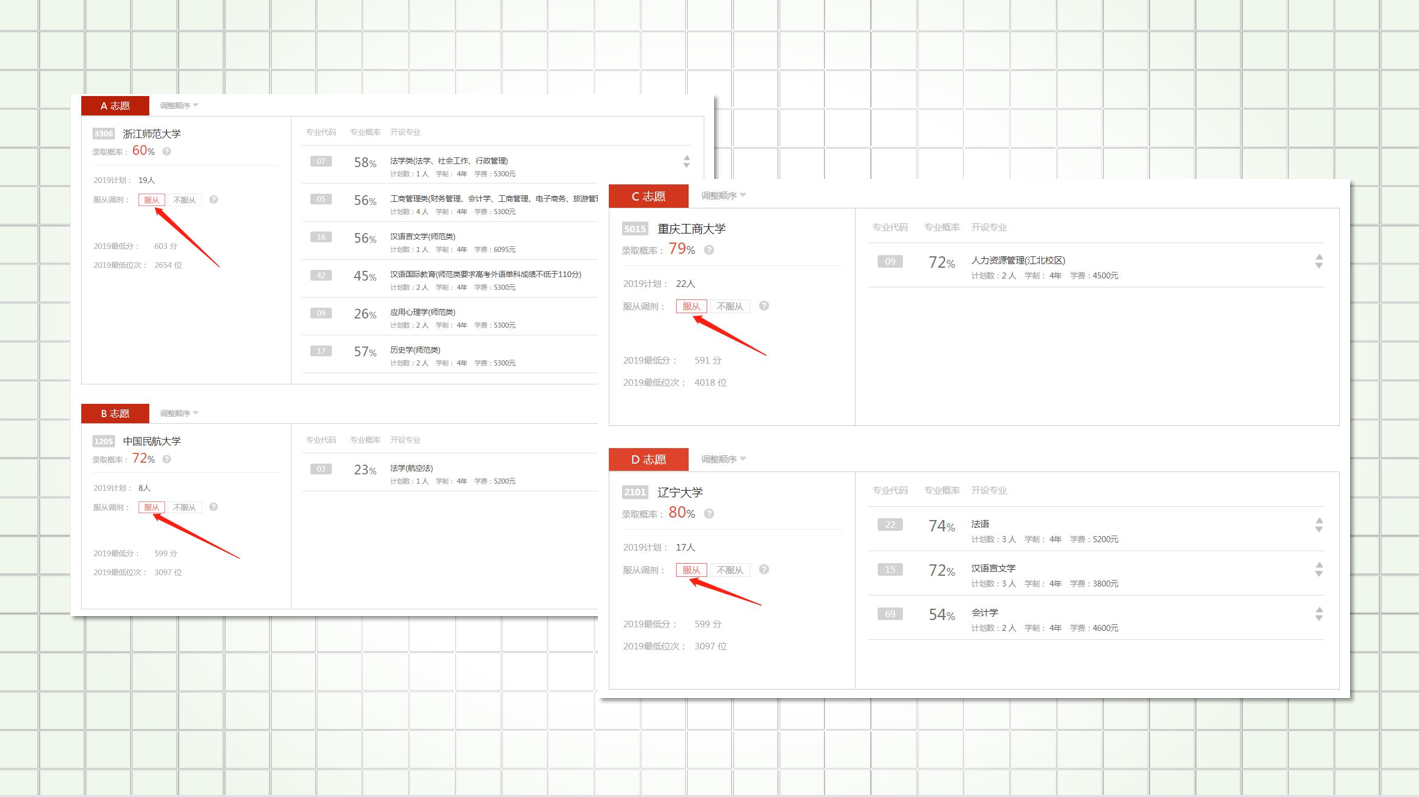Screen dimensions: 1419x797
Task: Click reorder arrows for 会计学 major
Action: click(1319, 614)
